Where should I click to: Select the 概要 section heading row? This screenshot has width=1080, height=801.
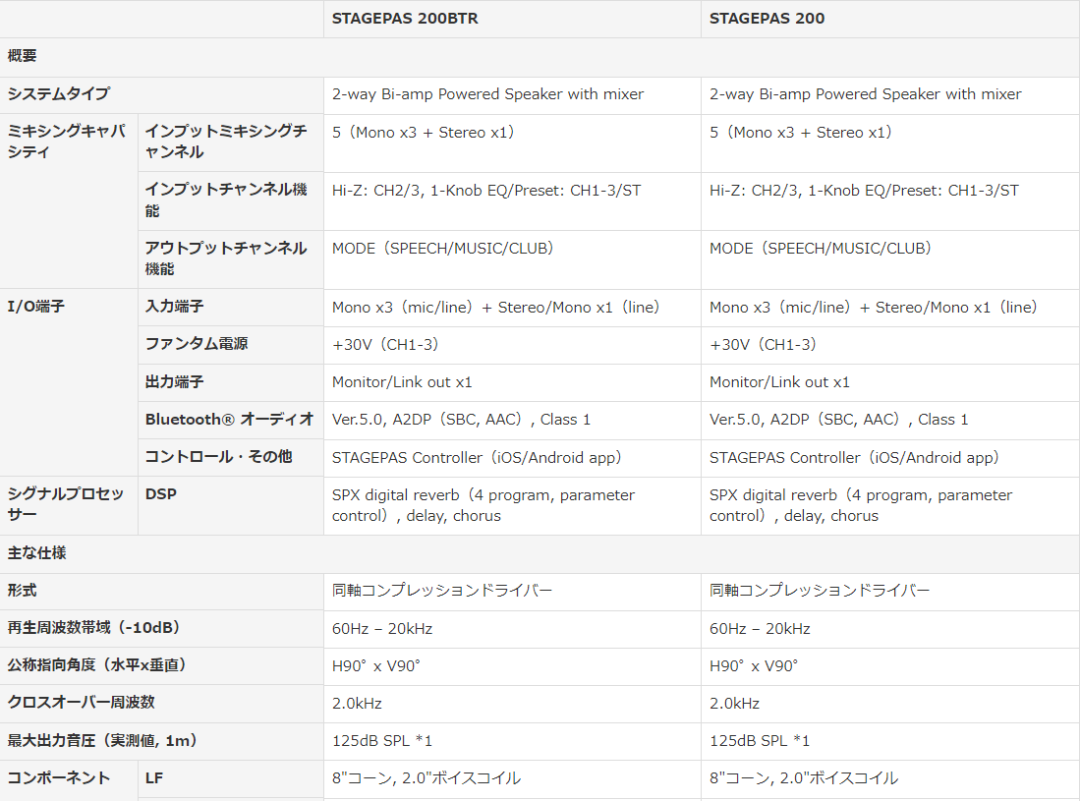click(x=540, y=57)
